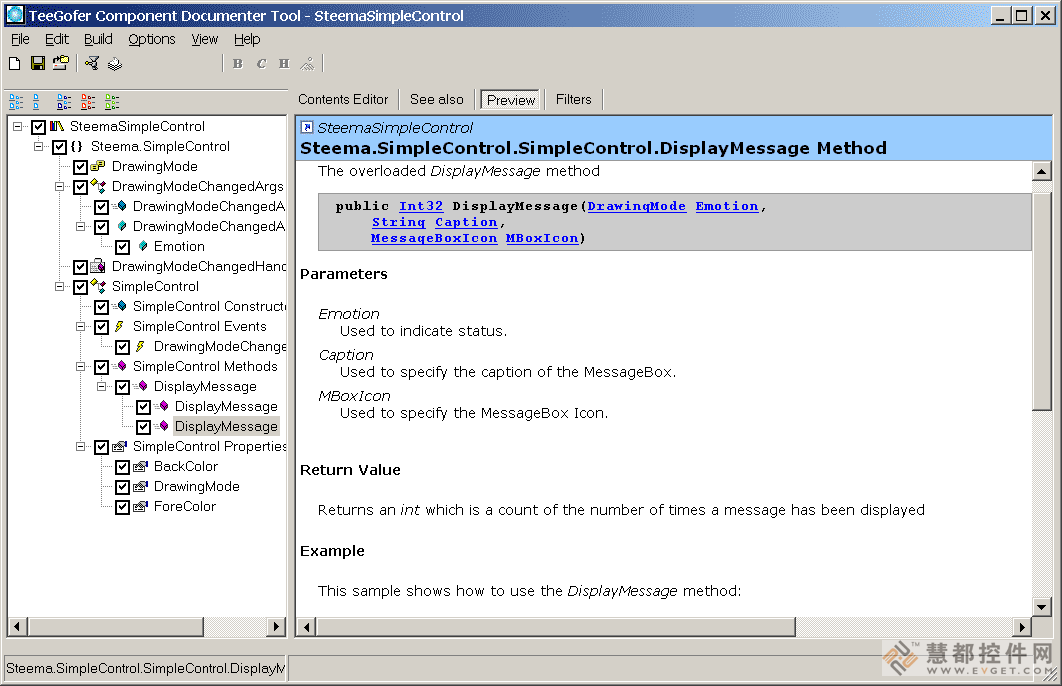This screenshot has width=1062, height=686.
Task: Click the collapse tree icon with two pages
Action: click(x=36, y=102)
